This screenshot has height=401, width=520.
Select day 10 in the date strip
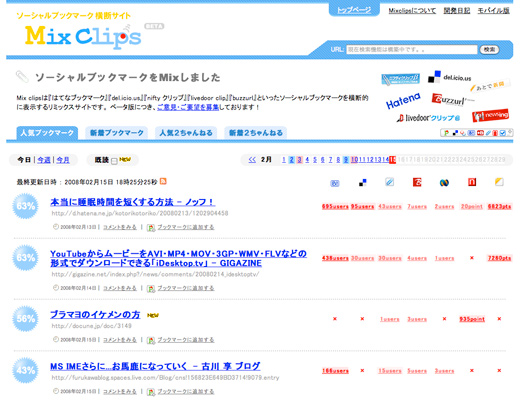point(354,160)
